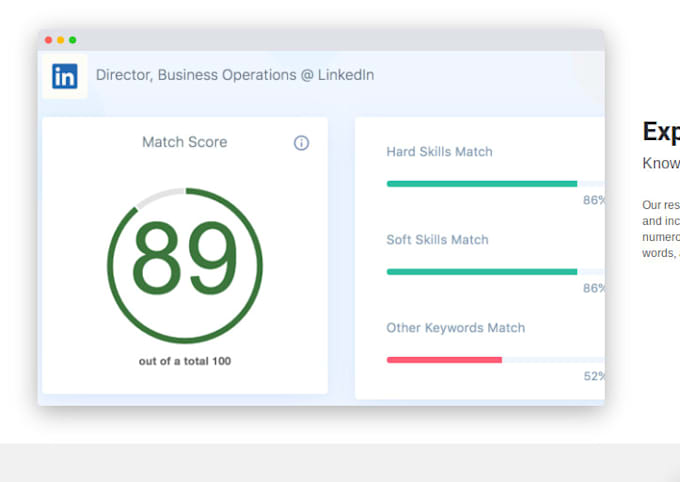The height and width of the screenshot is (482, 680).
Task: Click the 'Soft Skills Match' label
Action: (437, 240)
